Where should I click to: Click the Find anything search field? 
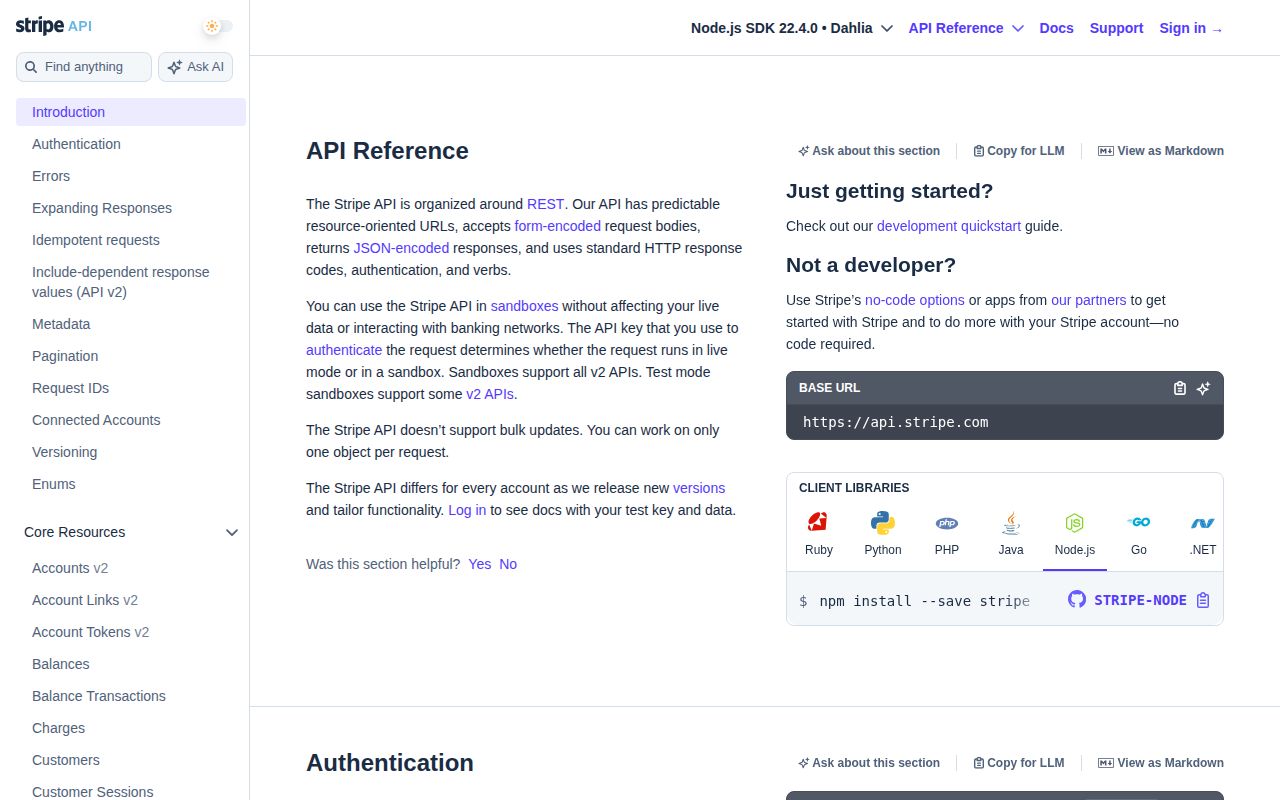84,67
